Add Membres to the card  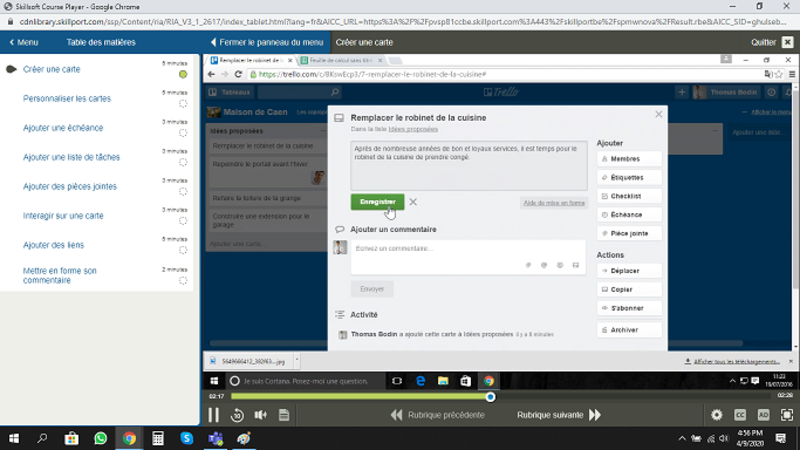click(629, 159)
